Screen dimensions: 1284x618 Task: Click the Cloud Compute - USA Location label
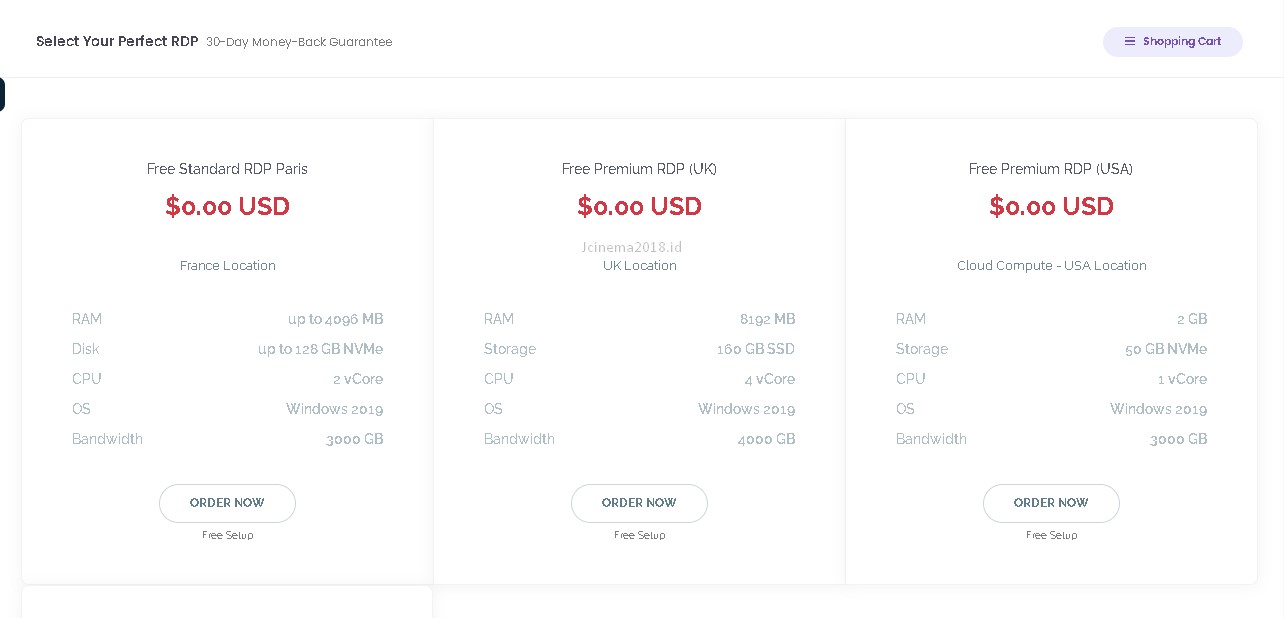[1051, 266]
